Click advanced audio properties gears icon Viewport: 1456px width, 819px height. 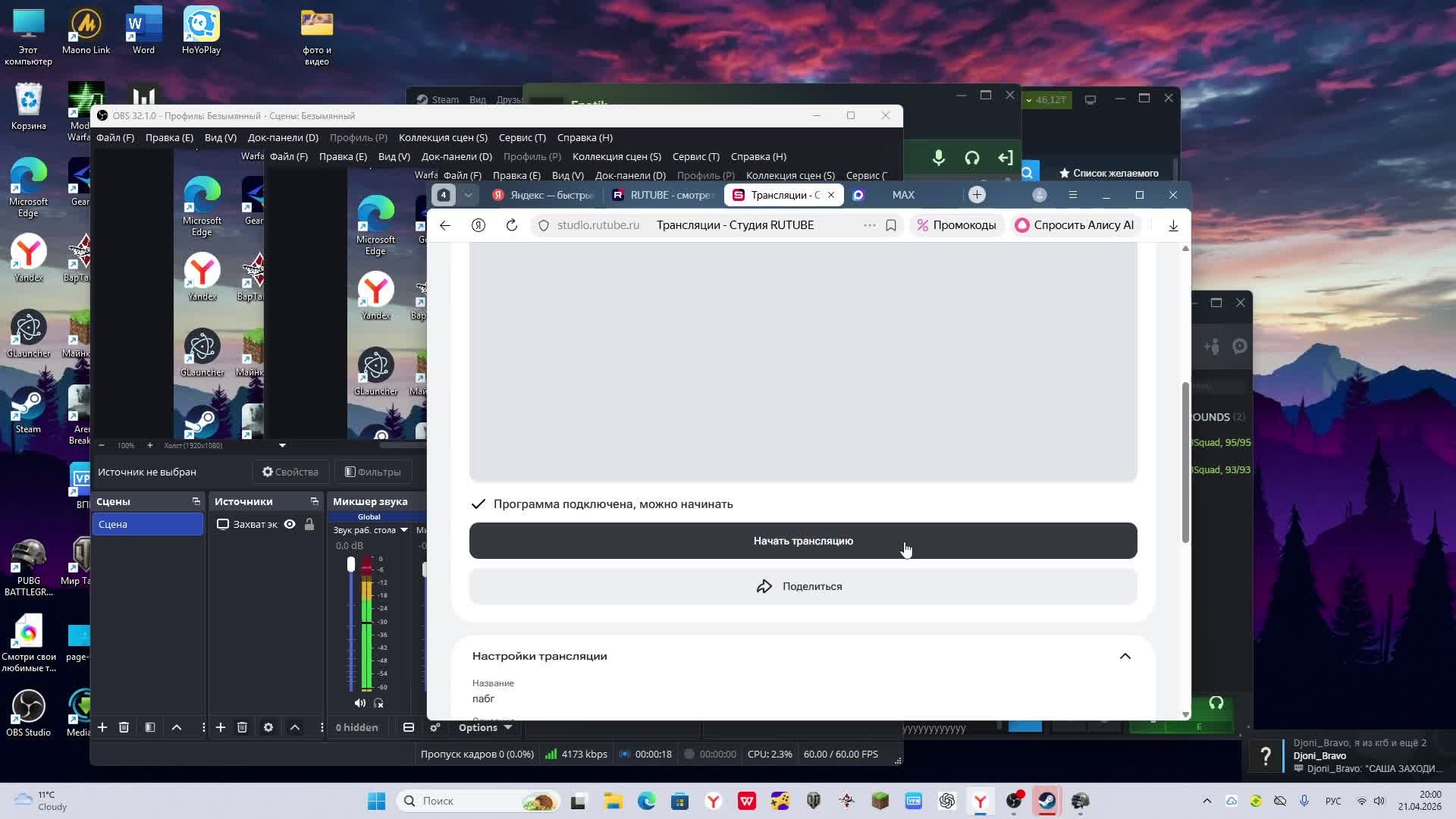[x=435, y=727]
